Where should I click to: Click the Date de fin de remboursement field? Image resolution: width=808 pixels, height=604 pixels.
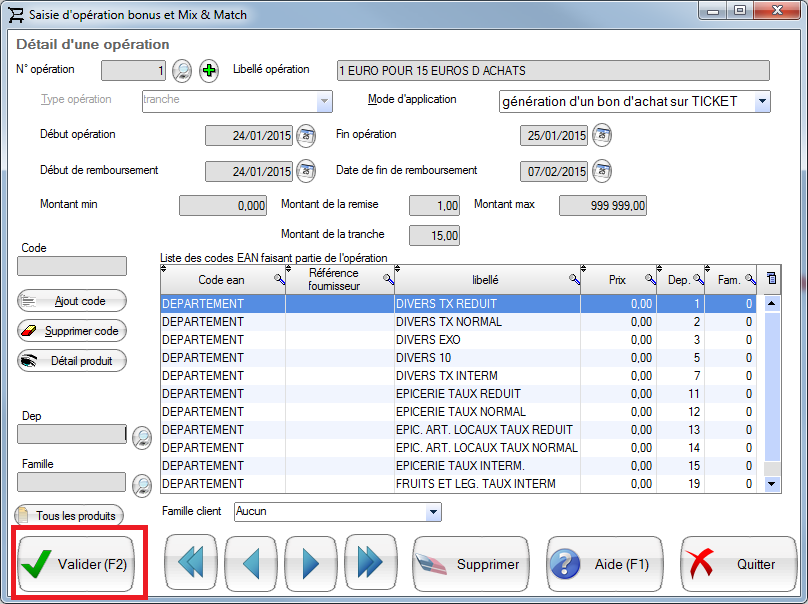pos(554,172)
